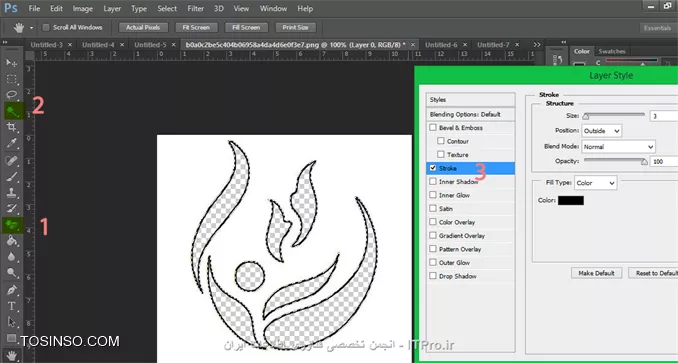Viewport: 678px width, 363px height.
Task: Enable Satin style checkbox
Action: (x=433, y=209)
